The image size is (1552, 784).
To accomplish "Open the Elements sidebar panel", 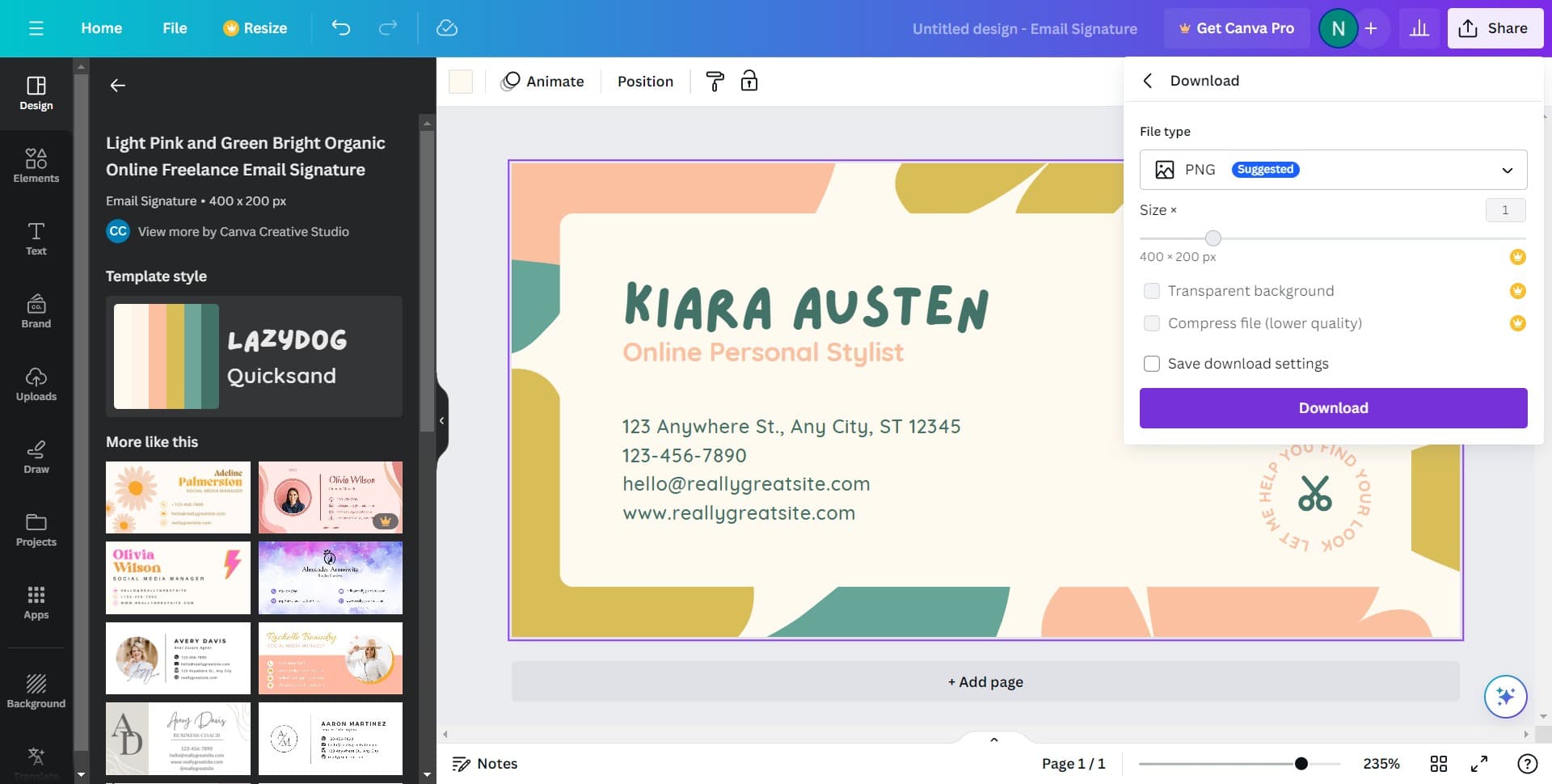I will tap(36, 165).
